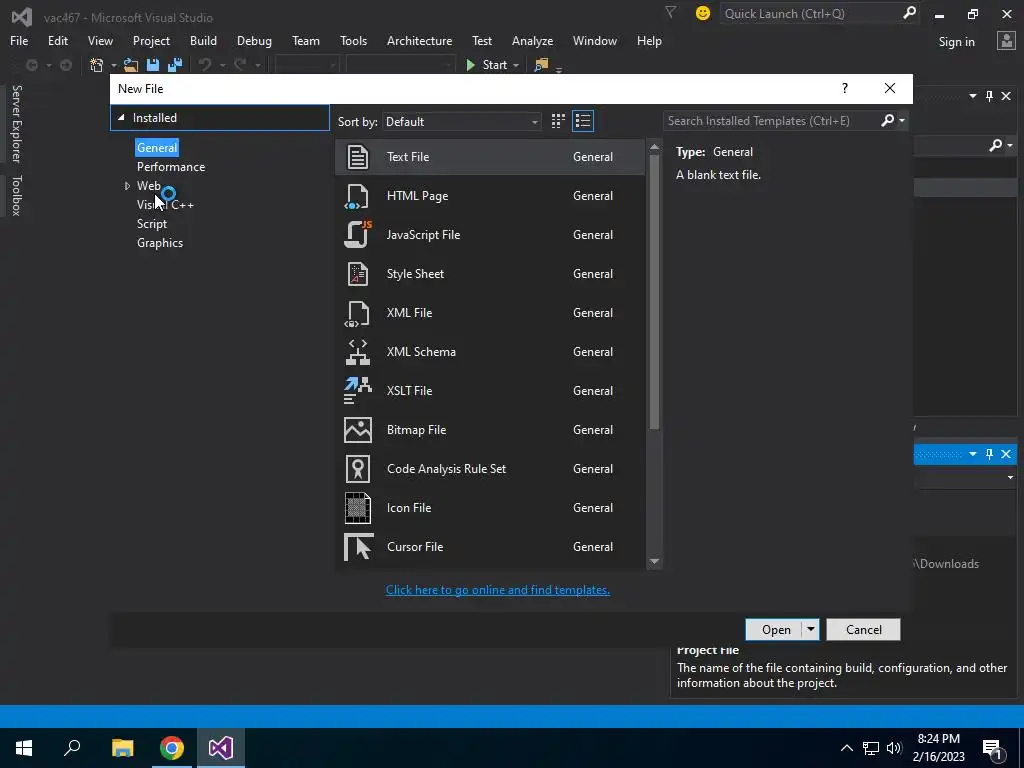
Task: Click the Search Installed Templates field
Action: pos(771,120)
